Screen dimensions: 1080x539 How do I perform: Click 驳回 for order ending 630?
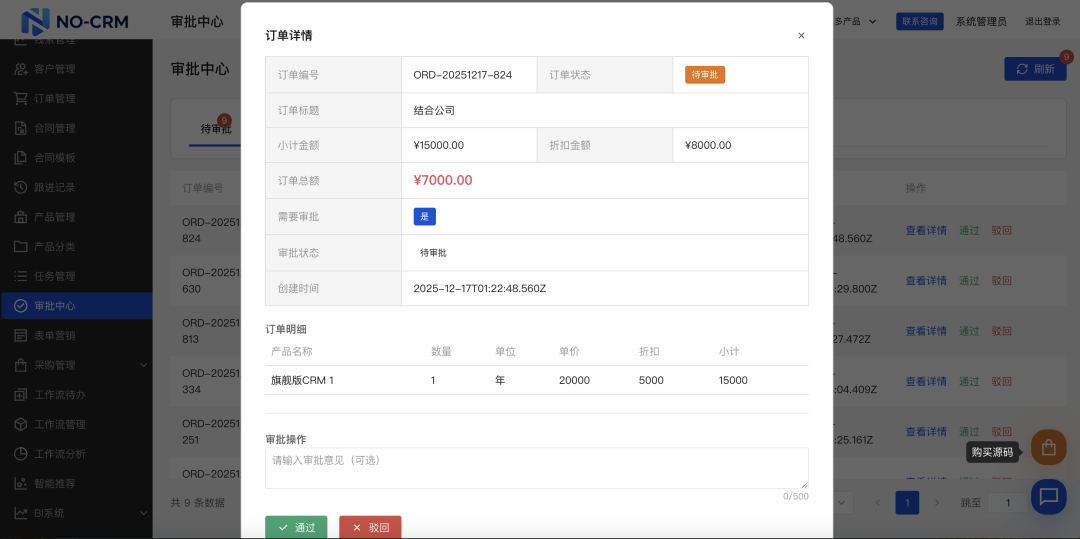(x=1001, y=281)
